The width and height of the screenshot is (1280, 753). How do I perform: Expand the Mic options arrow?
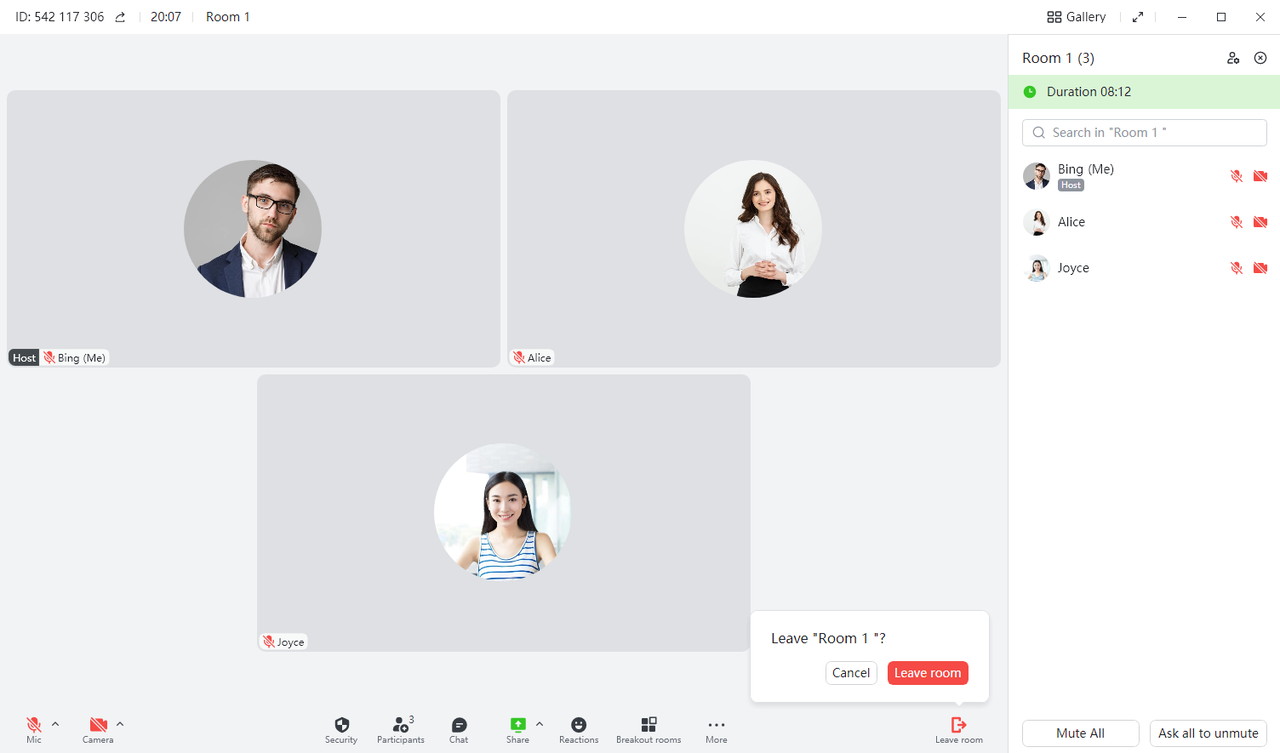pos(55,724)
